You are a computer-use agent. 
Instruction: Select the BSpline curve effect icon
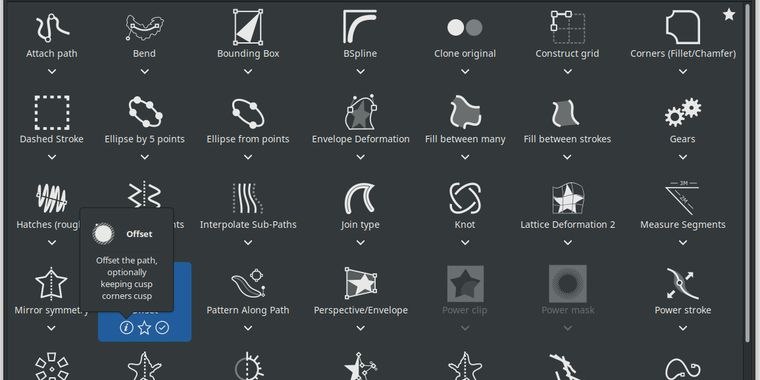tap(360, 28)
